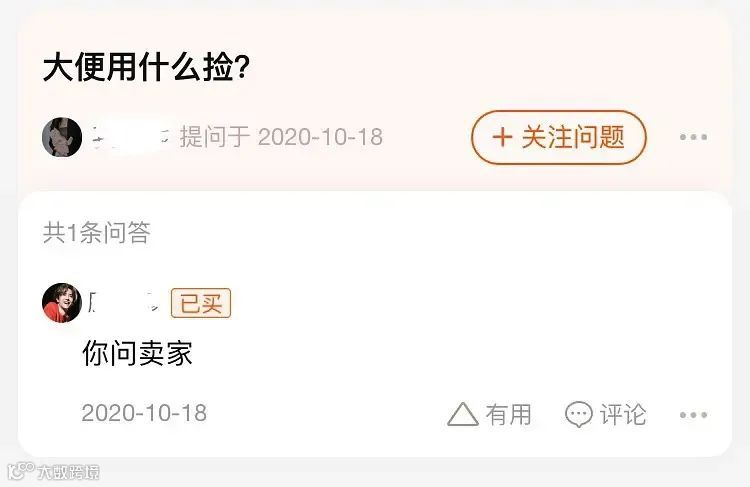Image resolution: width=750 pixels, height=487 pixels.
Task: Click the answer text 你问卖家
Action: click(137, 354)
